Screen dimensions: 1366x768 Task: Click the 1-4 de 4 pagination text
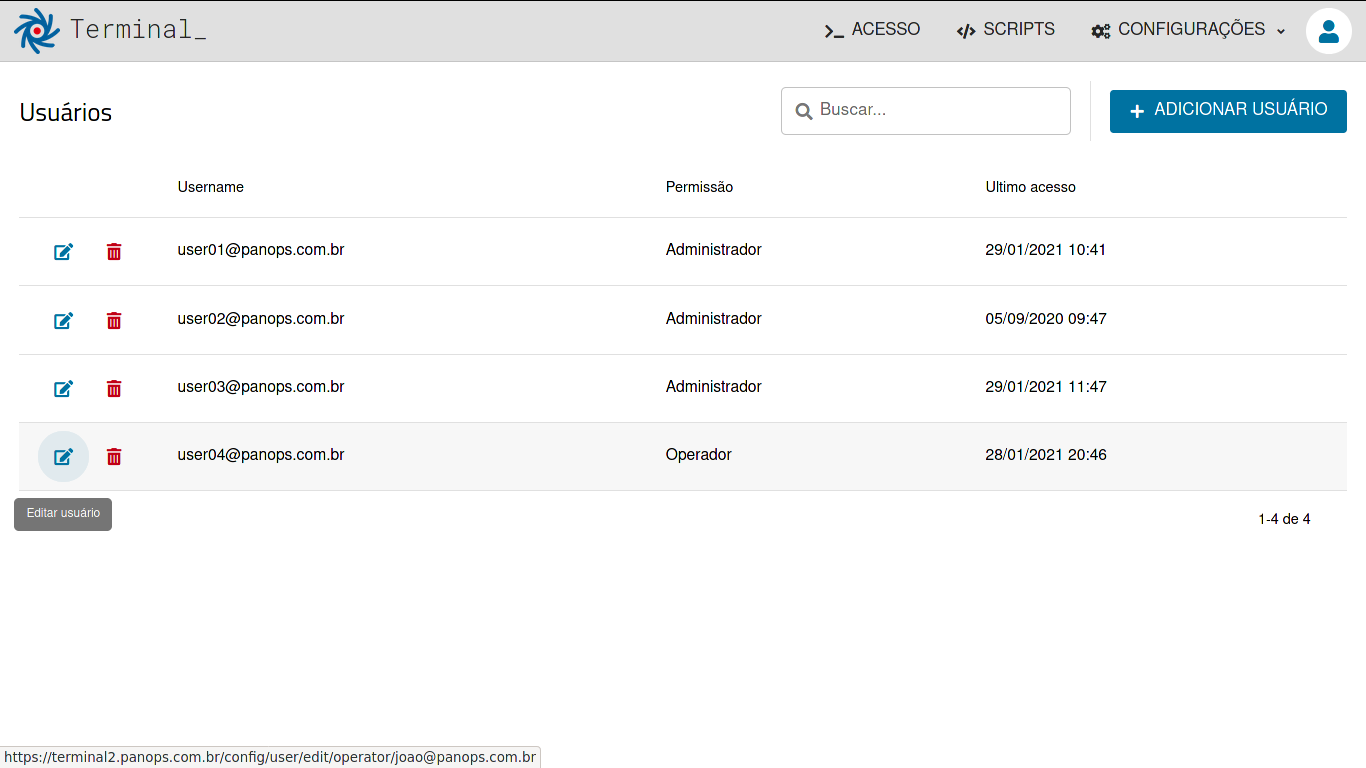[x=1284, y=519]
